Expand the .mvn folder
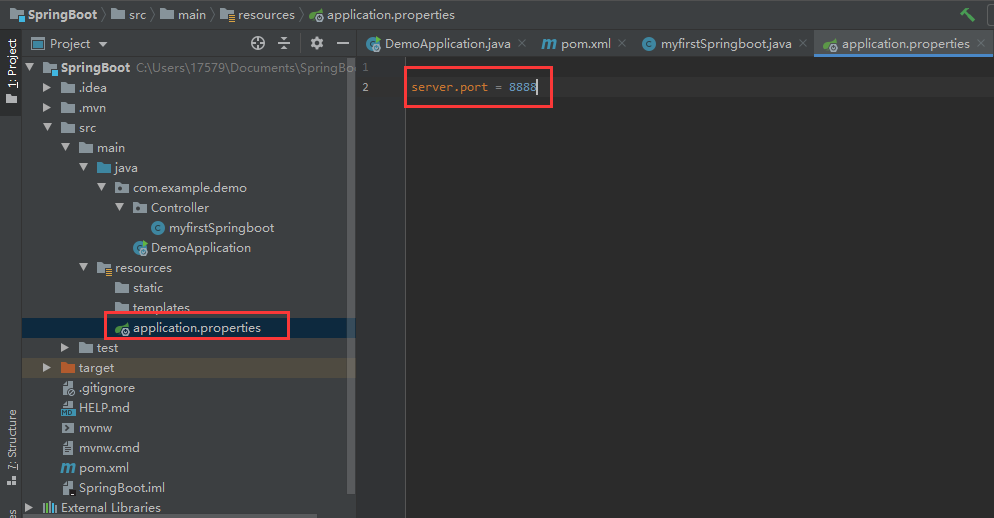 pyautogui.click(x=47, y=108)
